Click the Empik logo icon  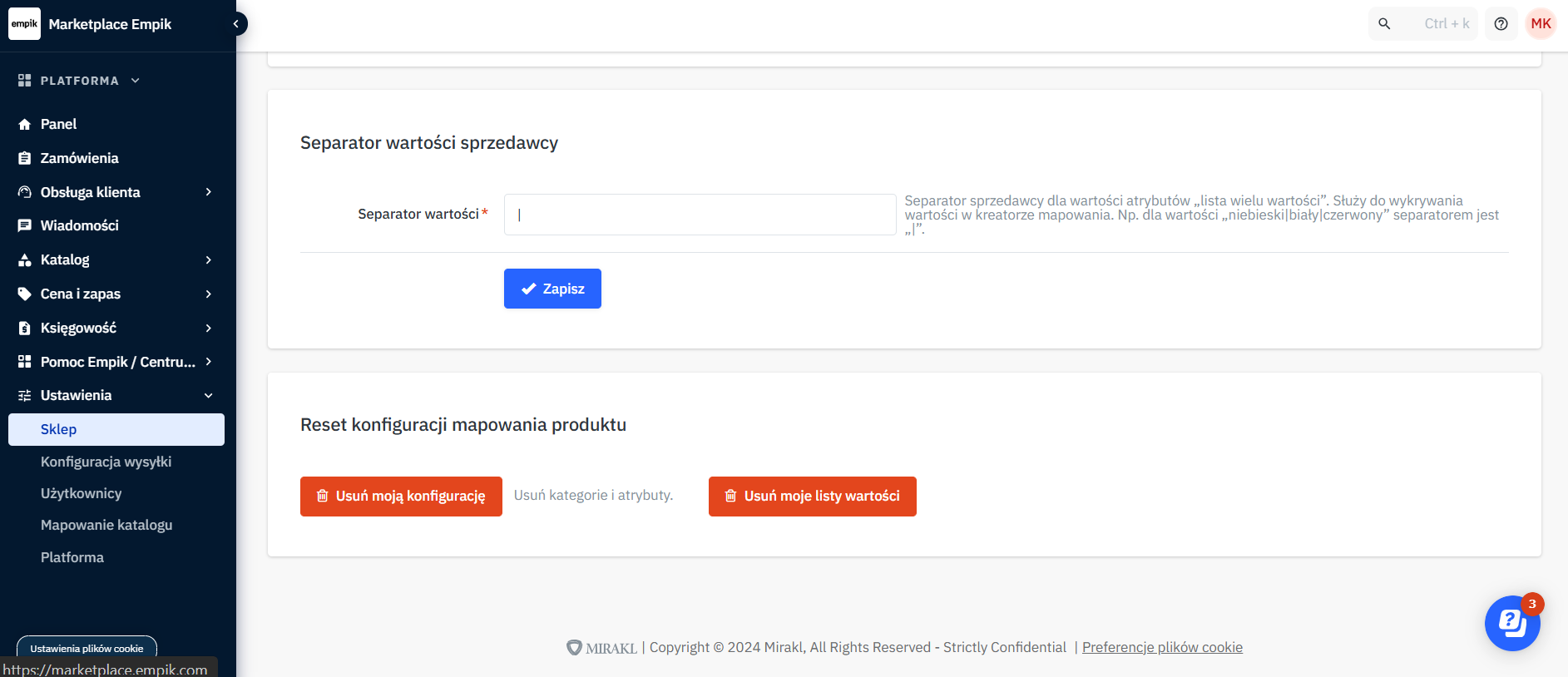(24, 24)
